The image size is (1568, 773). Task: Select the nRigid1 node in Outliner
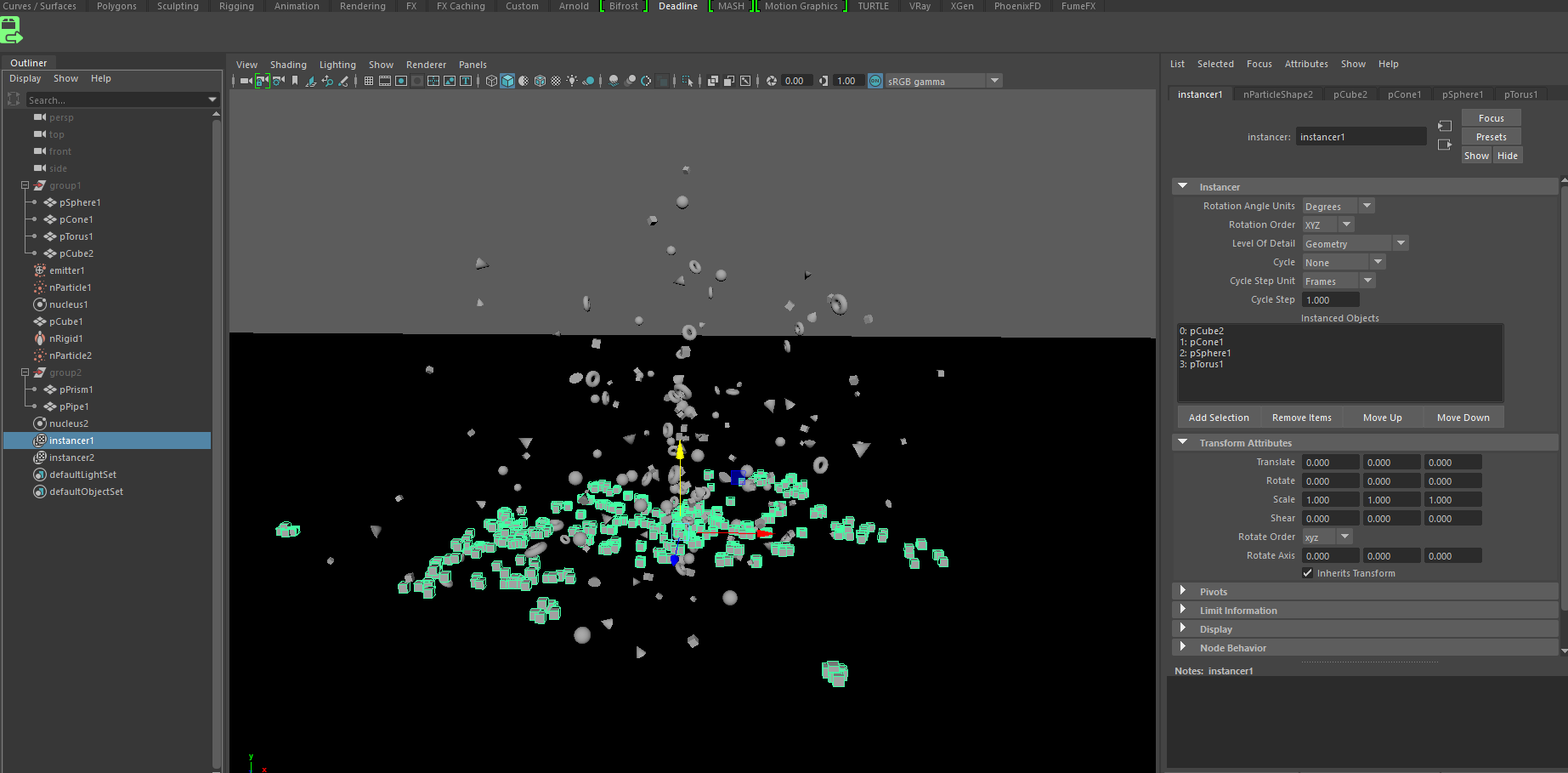coord(66,338)
